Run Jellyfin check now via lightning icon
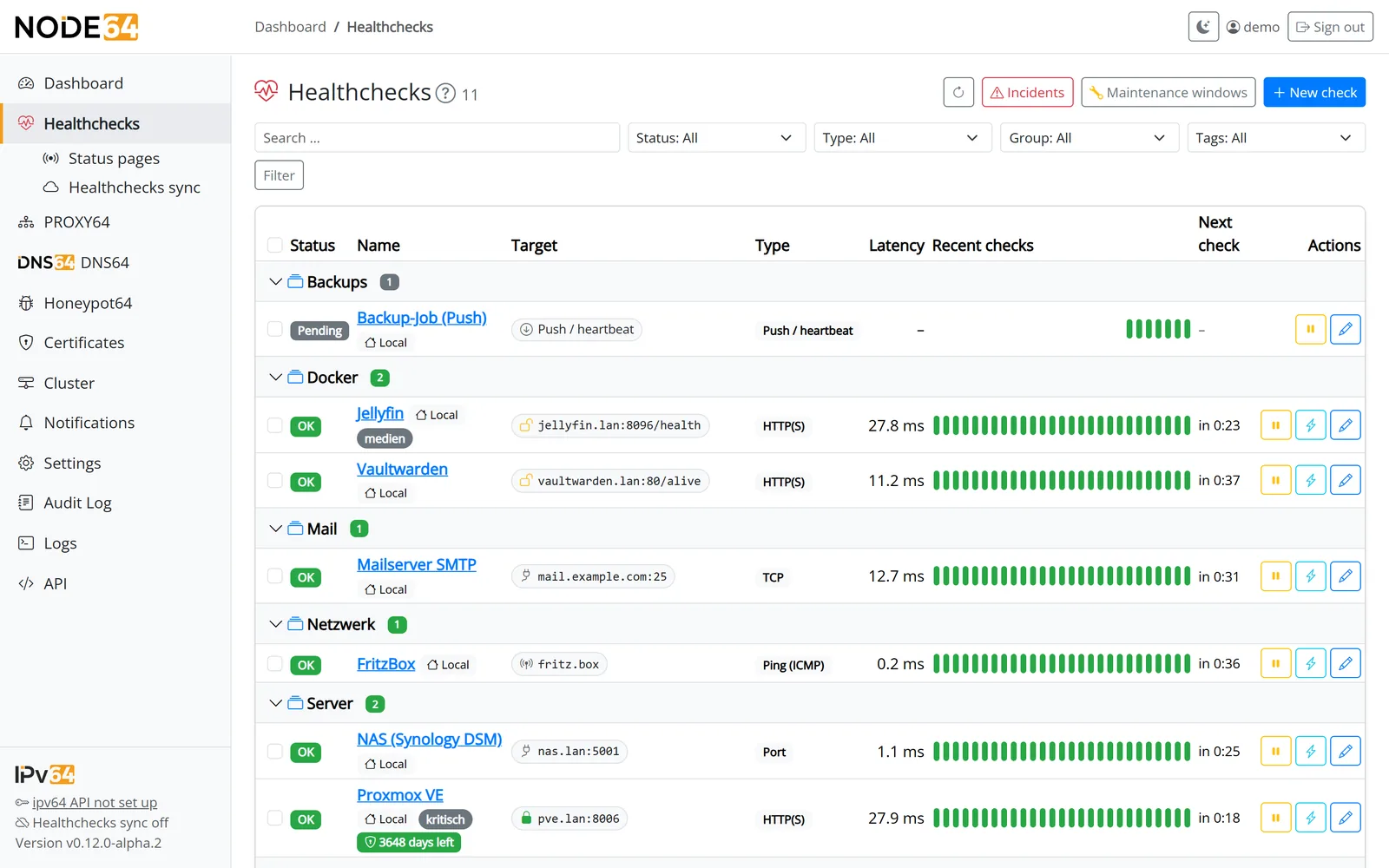Screen dimensions: 1389x868 1310,425
